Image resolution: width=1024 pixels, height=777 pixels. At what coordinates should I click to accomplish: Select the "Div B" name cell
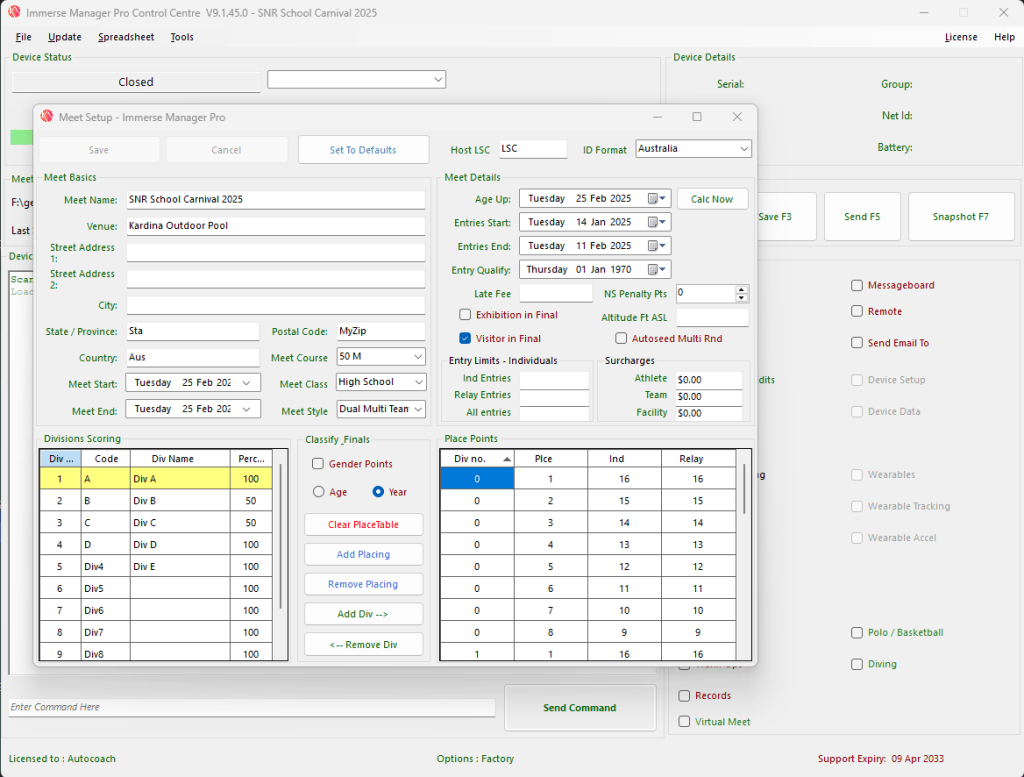180,501
